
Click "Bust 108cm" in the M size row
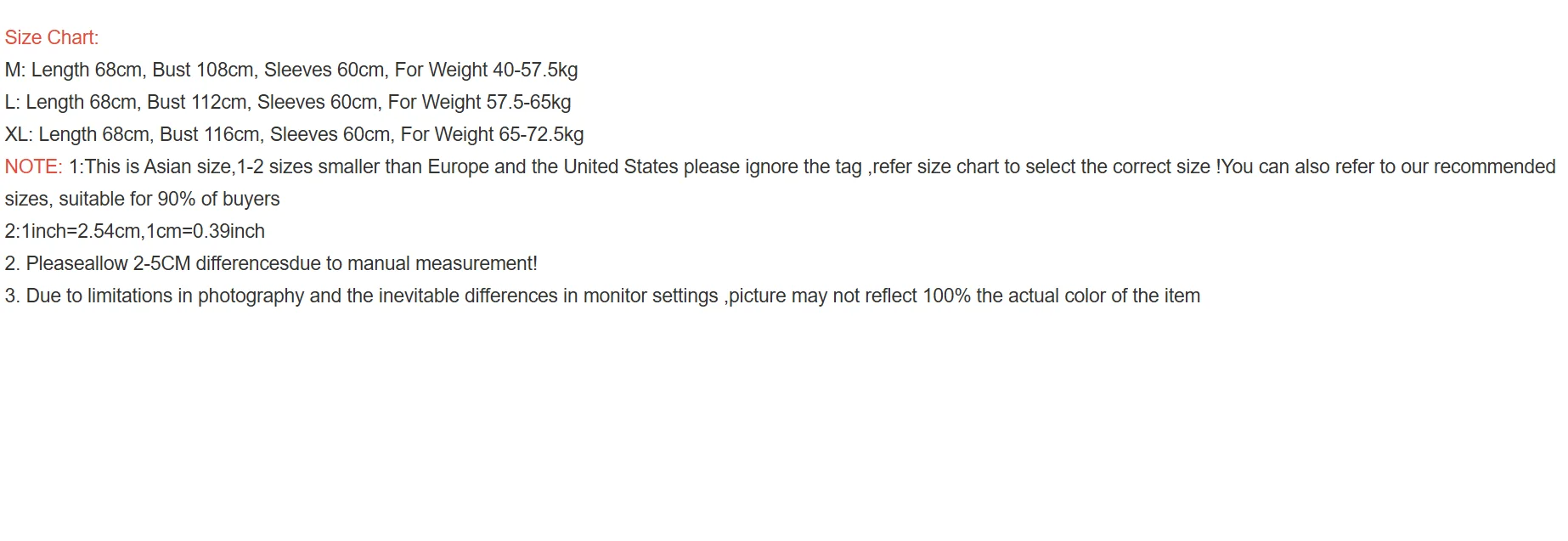[x=204, y=70]
